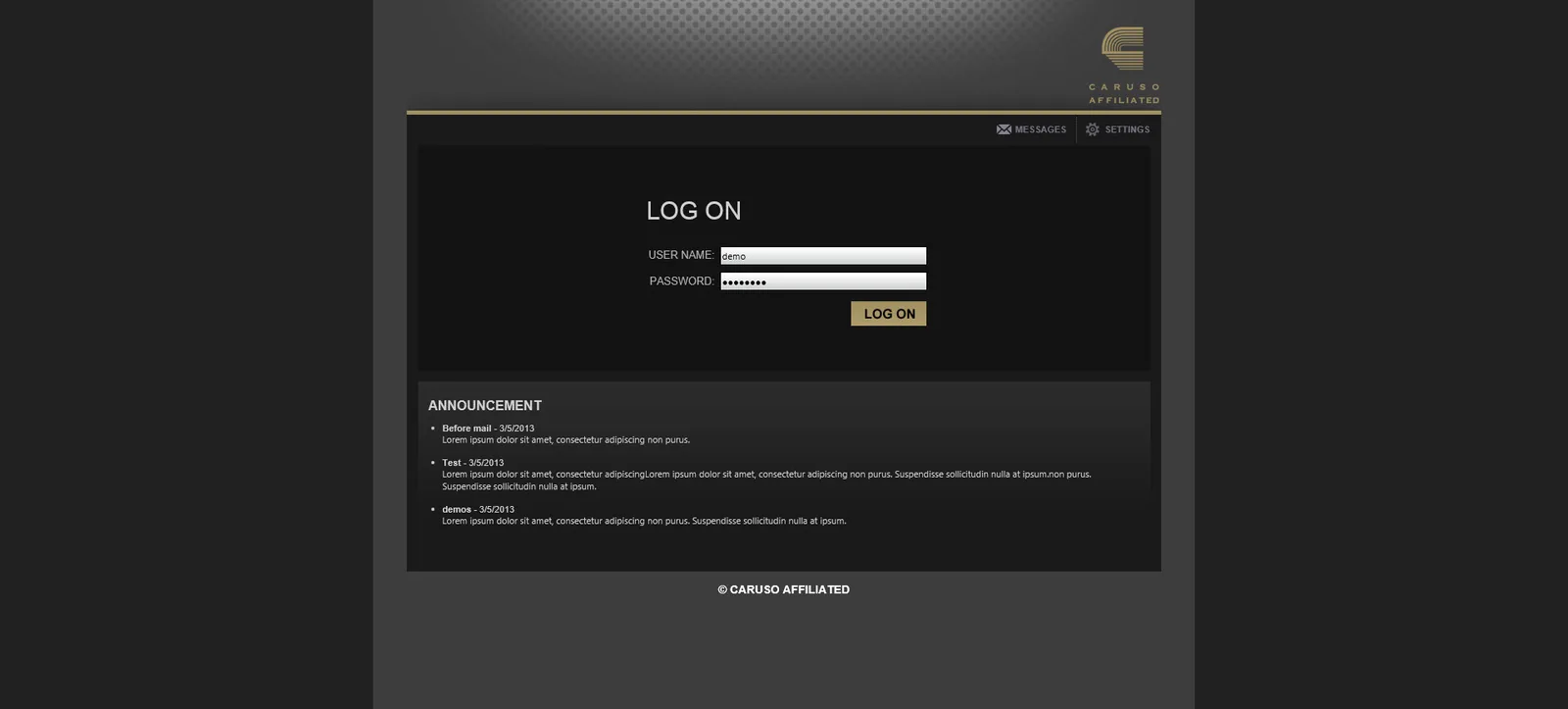Click the © CARUSO AFFILIATED footer text
Viewport: 1568px width, 709px height.
point(784,589)
